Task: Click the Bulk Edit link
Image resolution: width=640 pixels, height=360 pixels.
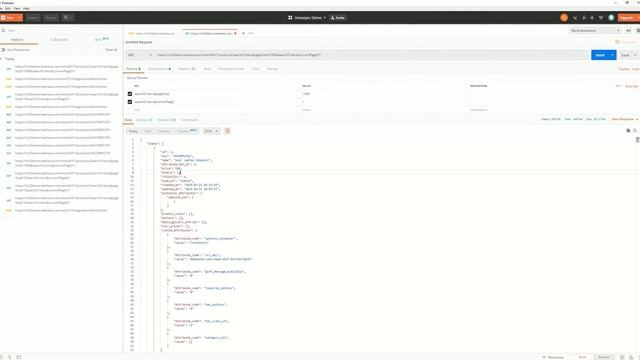Action: (631, 86)
